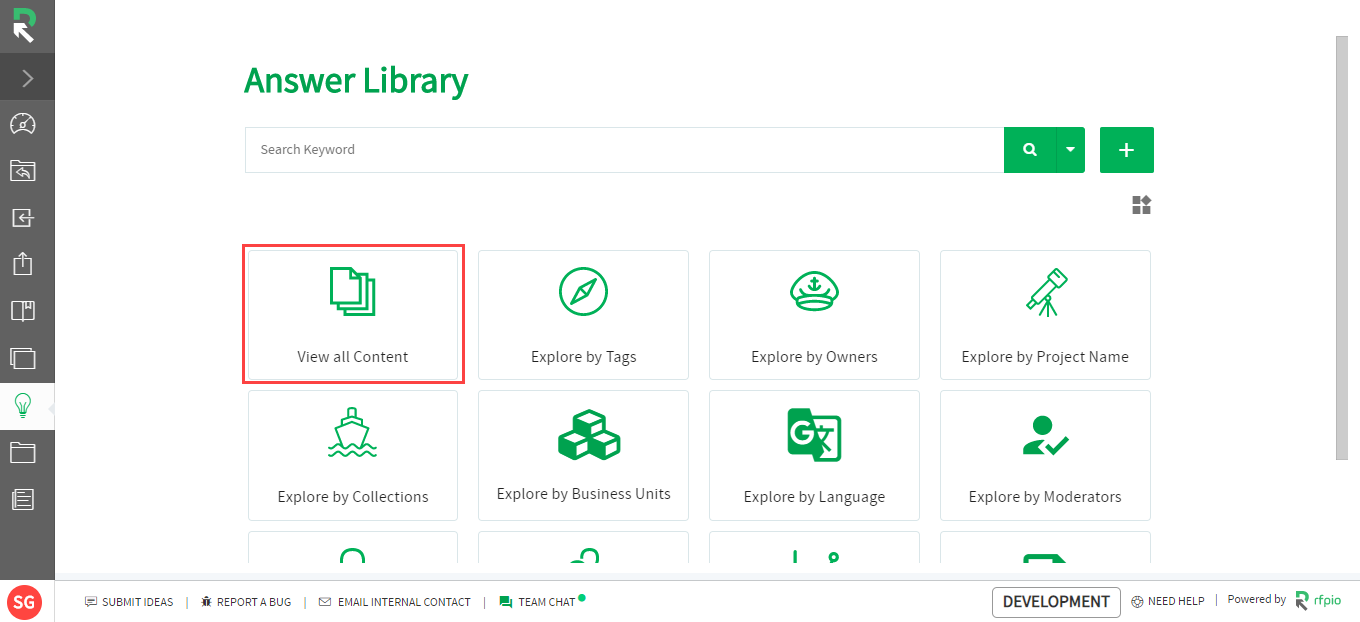Screen dimensions: 1360x622
Task: Open the Explore by Language card
Action: pos(814,455)
